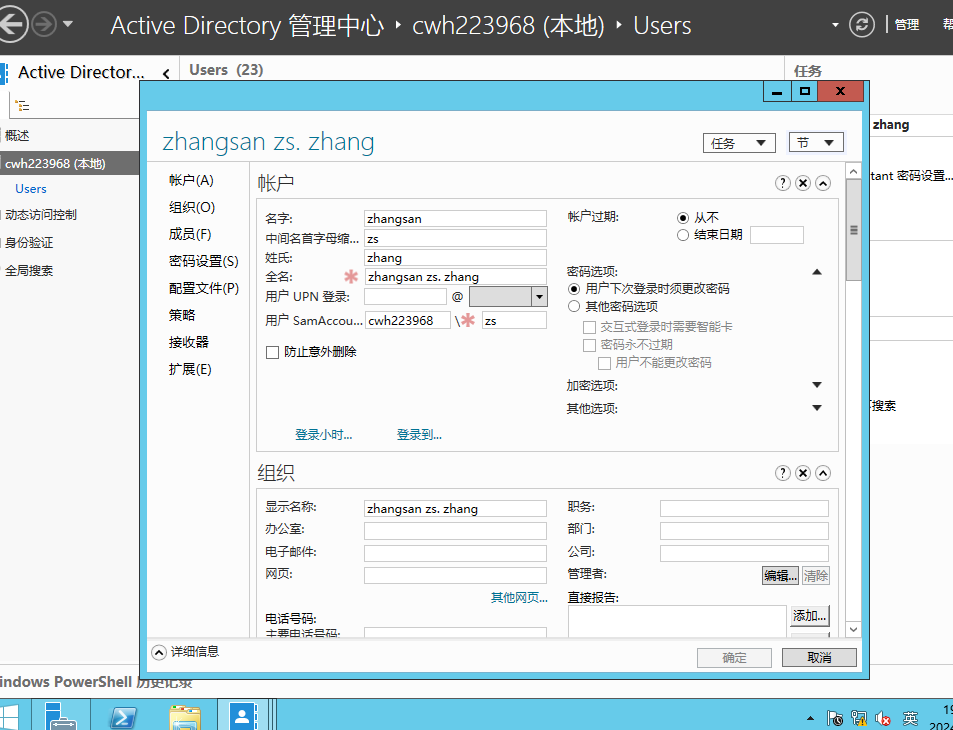Jump to 组织(O) section
Screen dimensions: 953x730
192,207
